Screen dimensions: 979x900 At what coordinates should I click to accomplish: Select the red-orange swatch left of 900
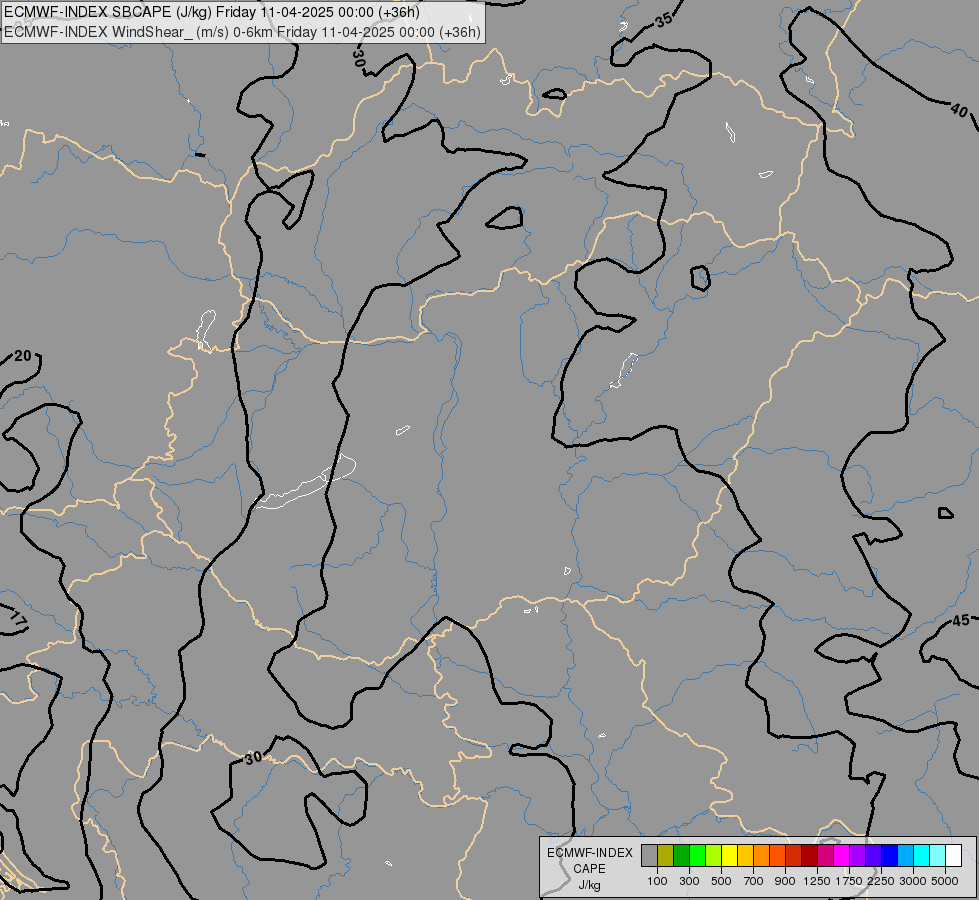pos(777,856)
